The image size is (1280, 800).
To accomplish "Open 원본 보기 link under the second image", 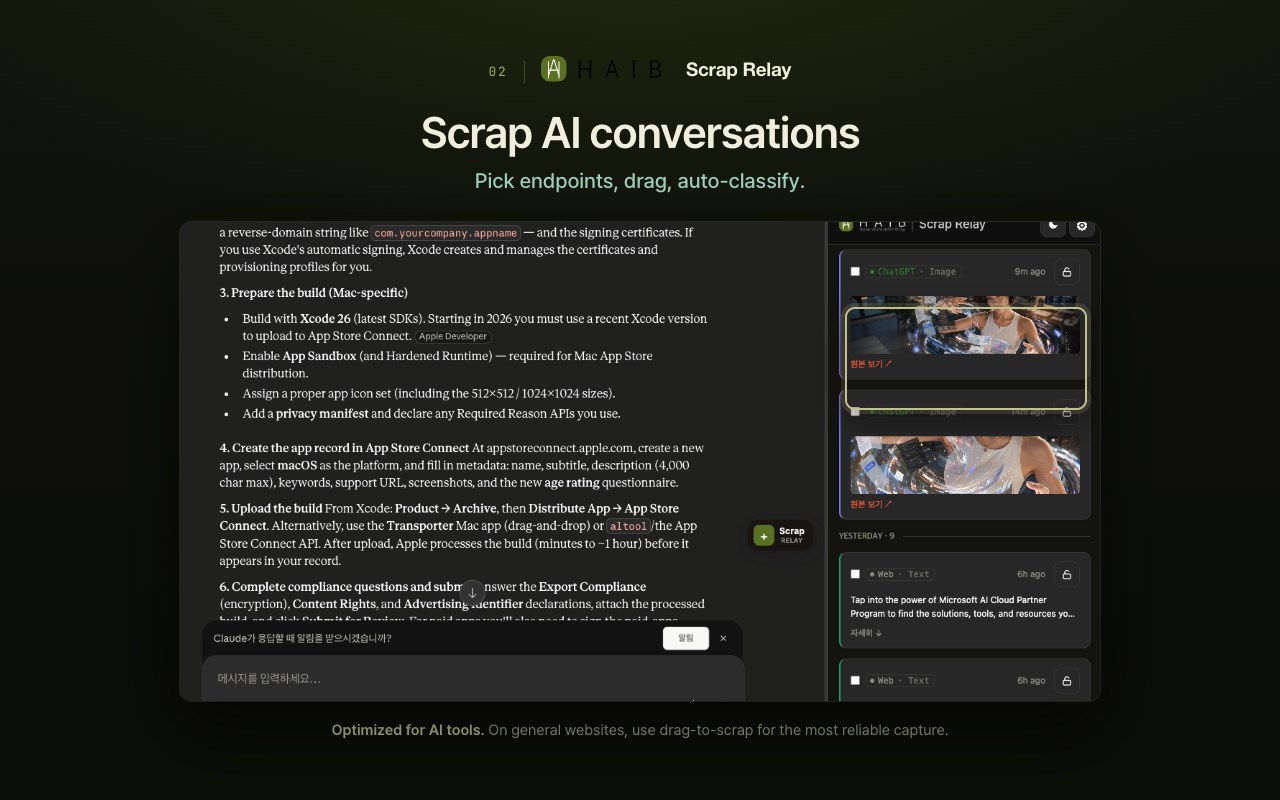I will [871, 504].
